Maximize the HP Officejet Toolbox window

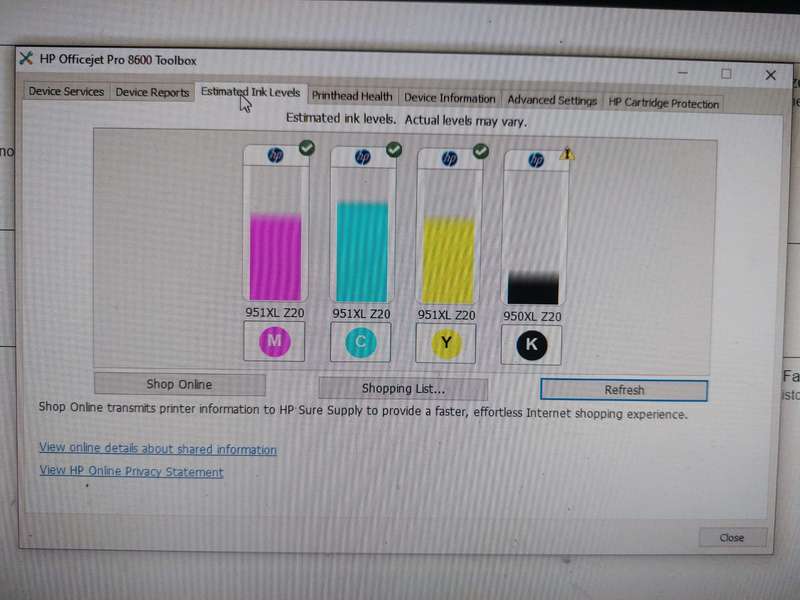point(726,74)
